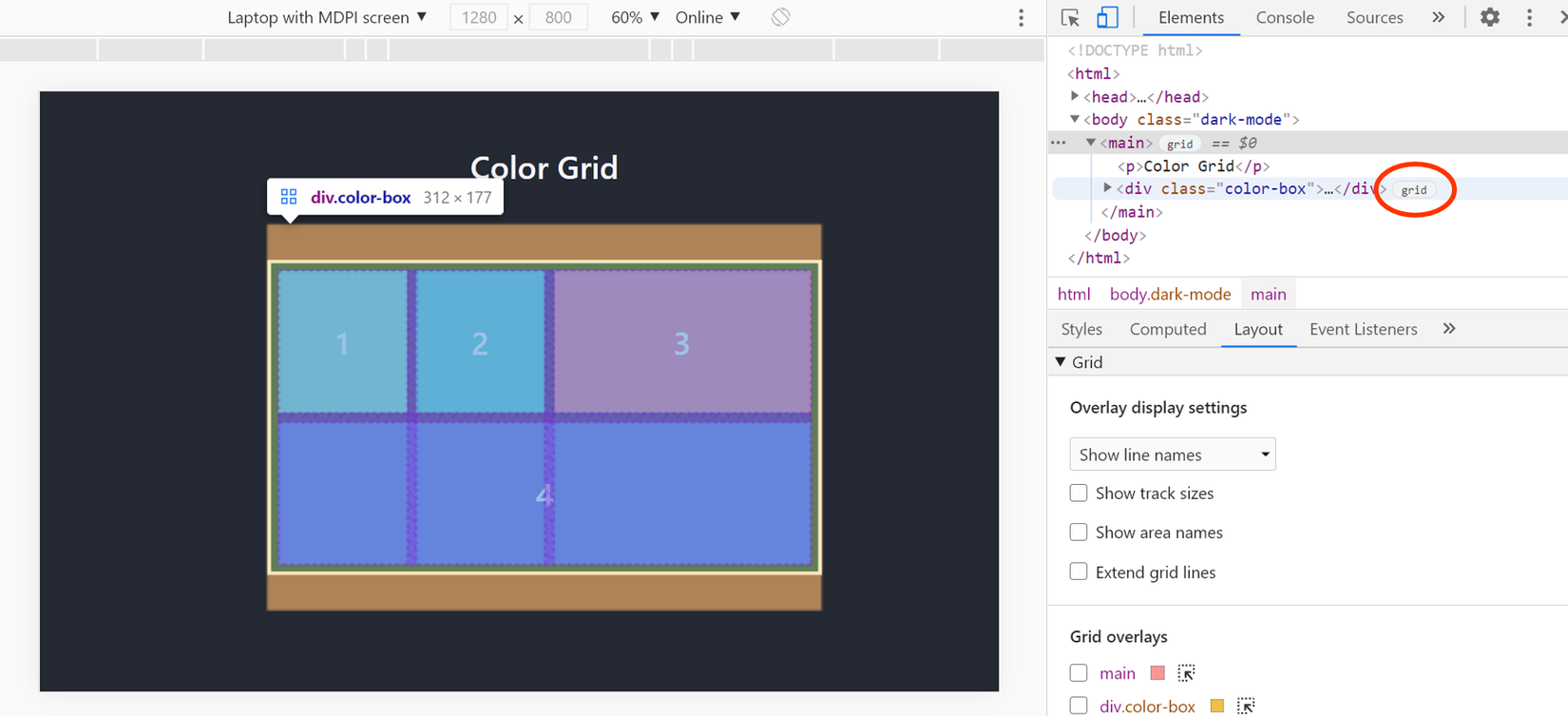Open the Show line names dropdown
Image resolution: width=1568 pixels, height=716 pixels.
[1172, 455]
